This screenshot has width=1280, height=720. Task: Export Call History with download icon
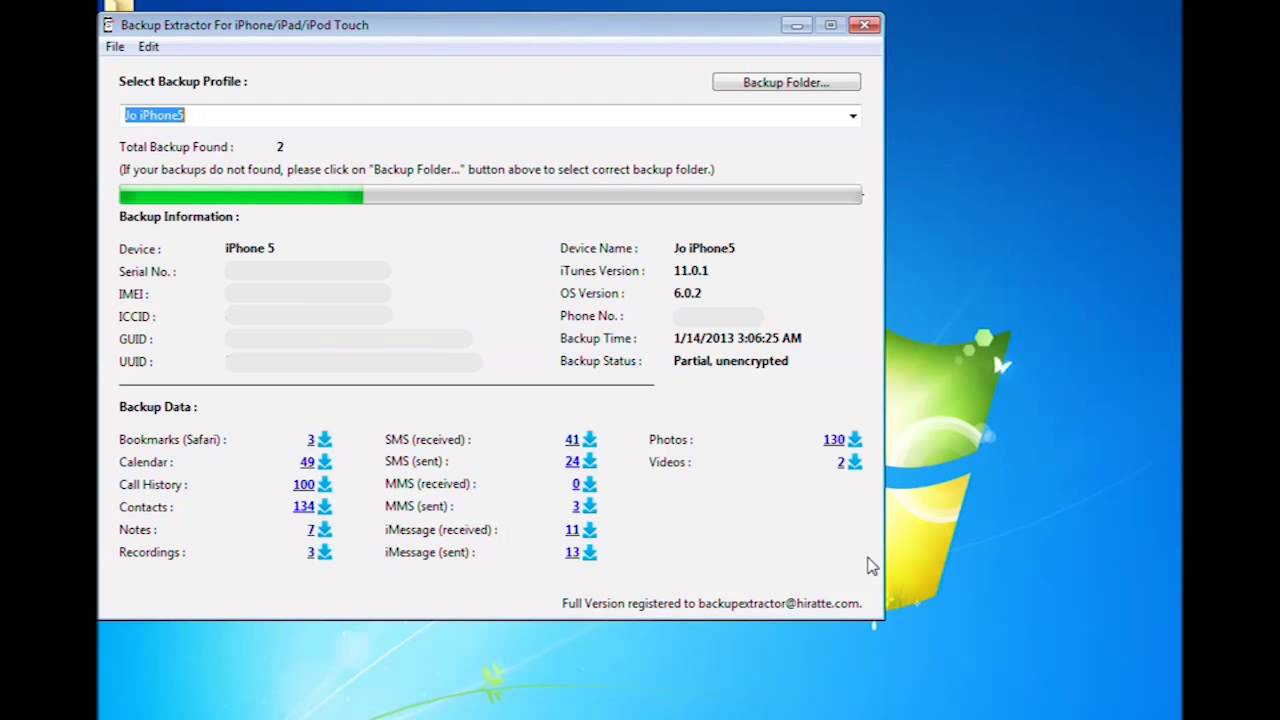coord(324,484)
